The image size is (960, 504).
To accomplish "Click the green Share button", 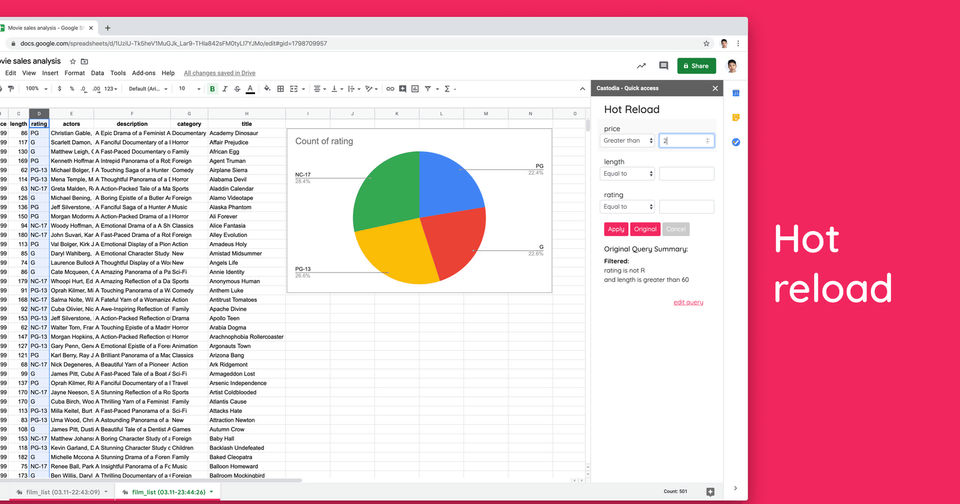I will (x=696, y=66).
